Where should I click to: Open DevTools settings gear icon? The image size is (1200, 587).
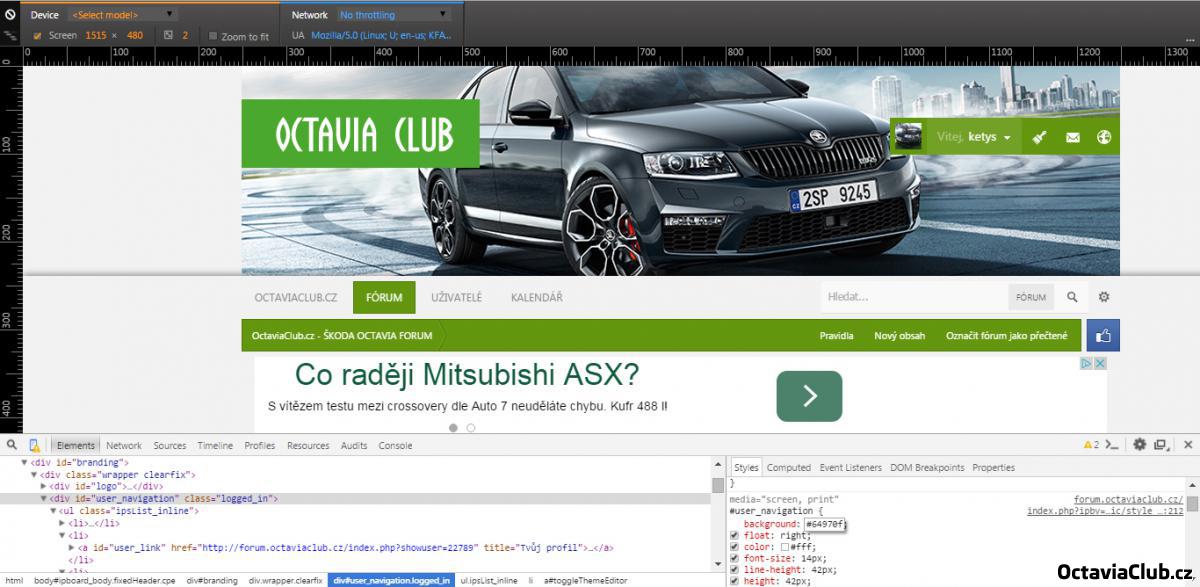(x=1138, y=445)
